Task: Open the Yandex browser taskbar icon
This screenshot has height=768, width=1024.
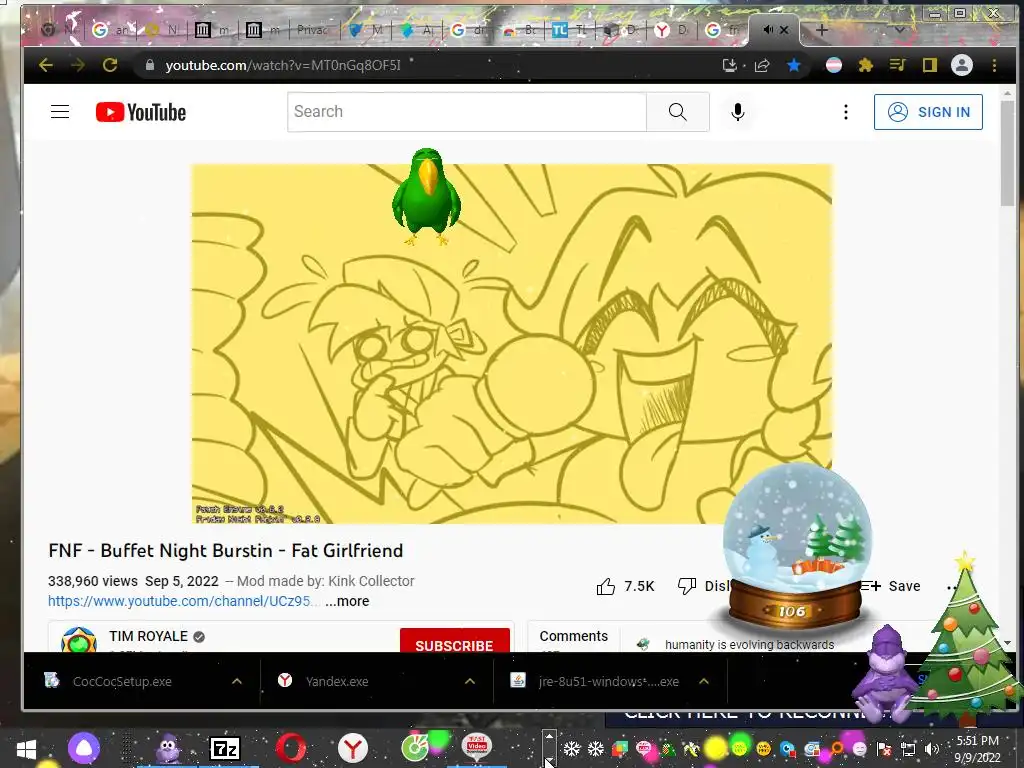Action: (353, 748)
